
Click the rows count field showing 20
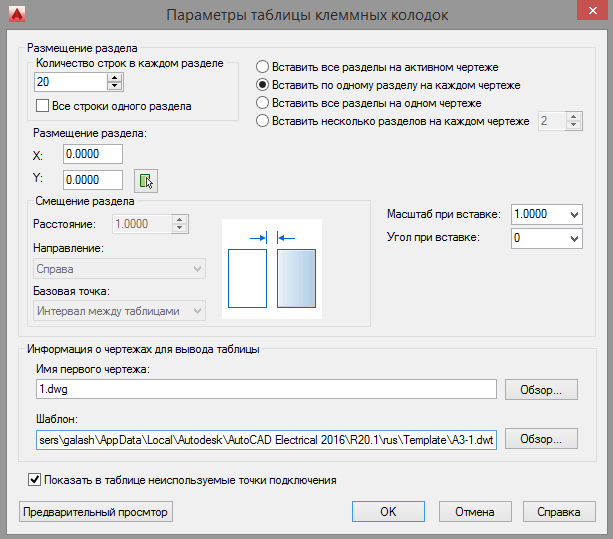tap(70, 82)
